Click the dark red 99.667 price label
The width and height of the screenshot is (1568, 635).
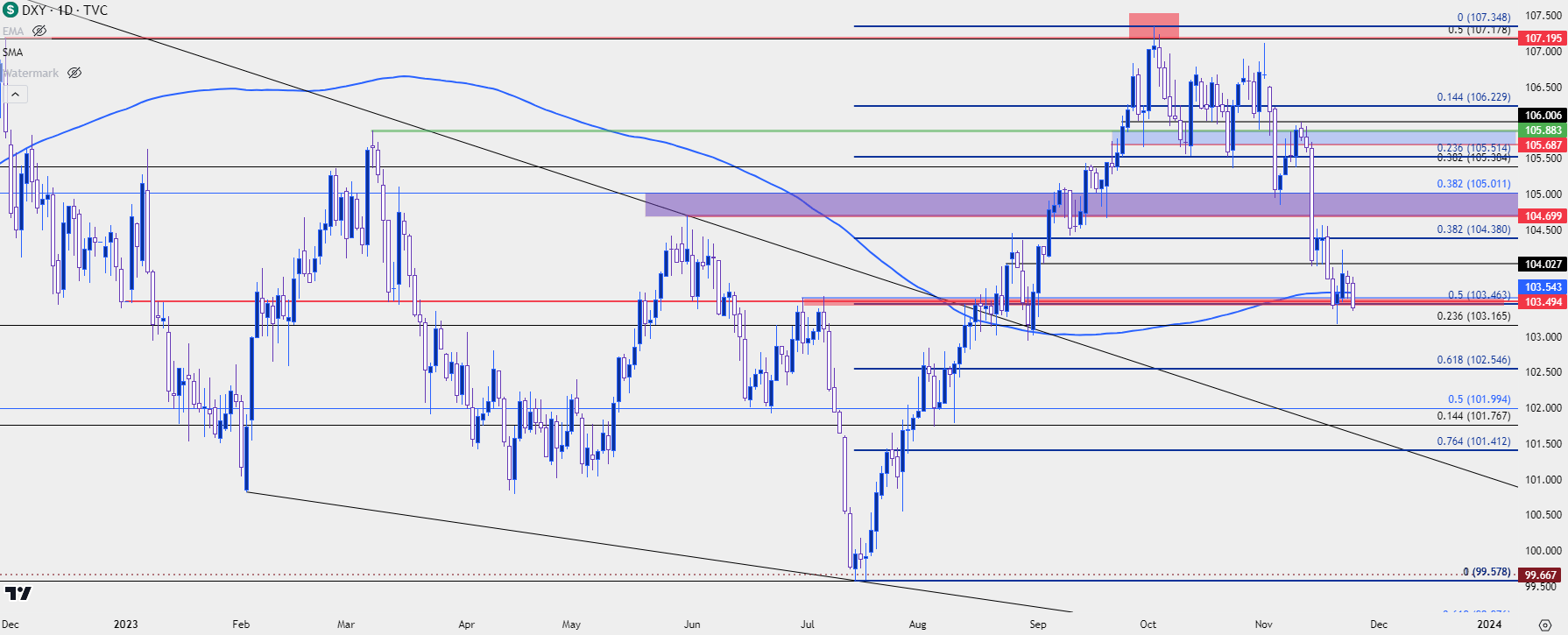[x=1541, y=575]
